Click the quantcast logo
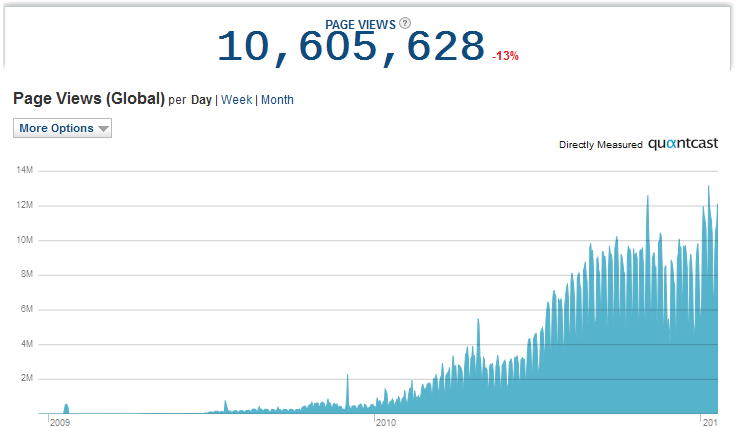Viewport: 737px width, 428px height. (683, 143)
